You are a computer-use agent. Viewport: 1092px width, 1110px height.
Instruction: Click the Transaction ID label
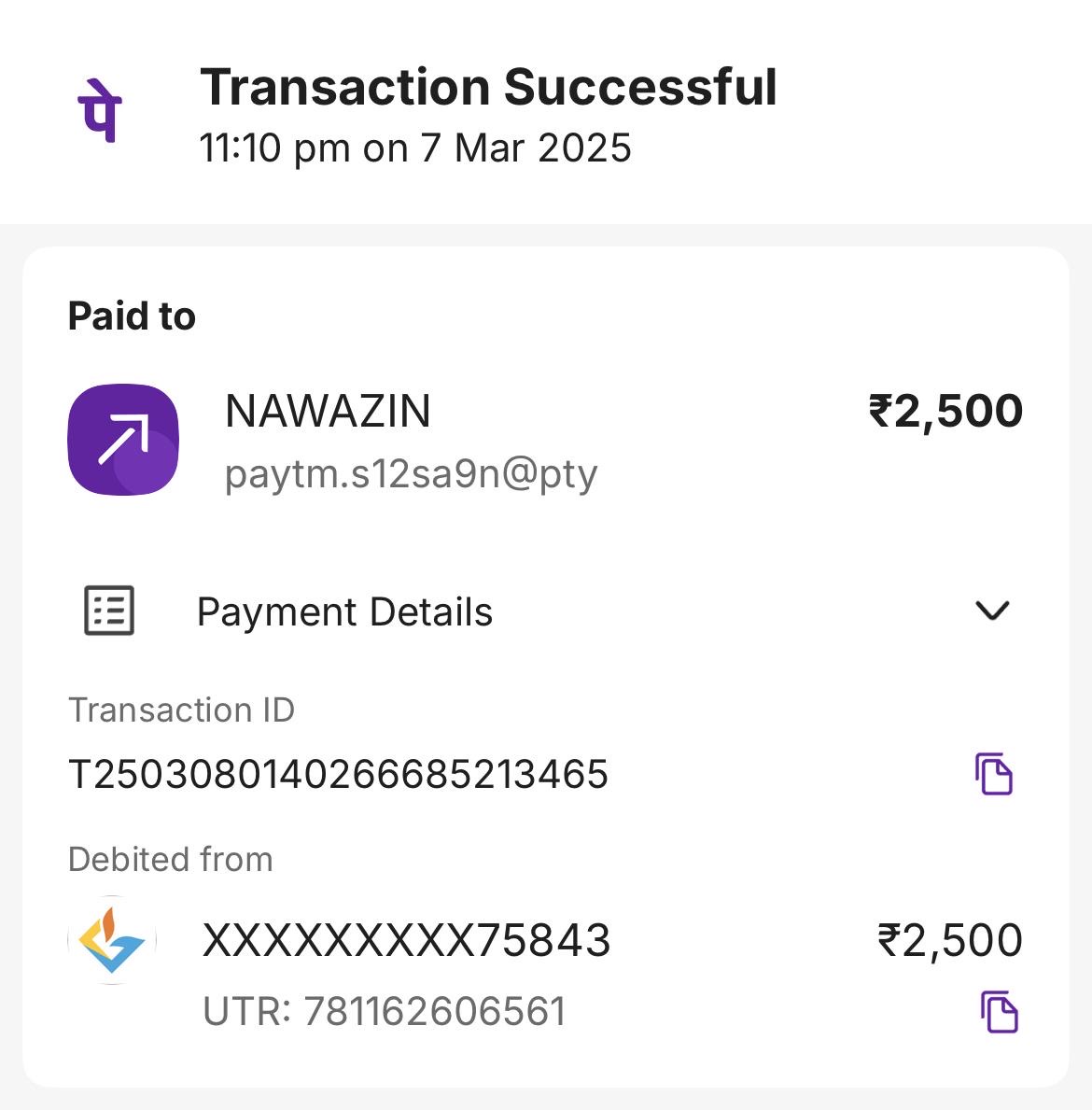181,710
